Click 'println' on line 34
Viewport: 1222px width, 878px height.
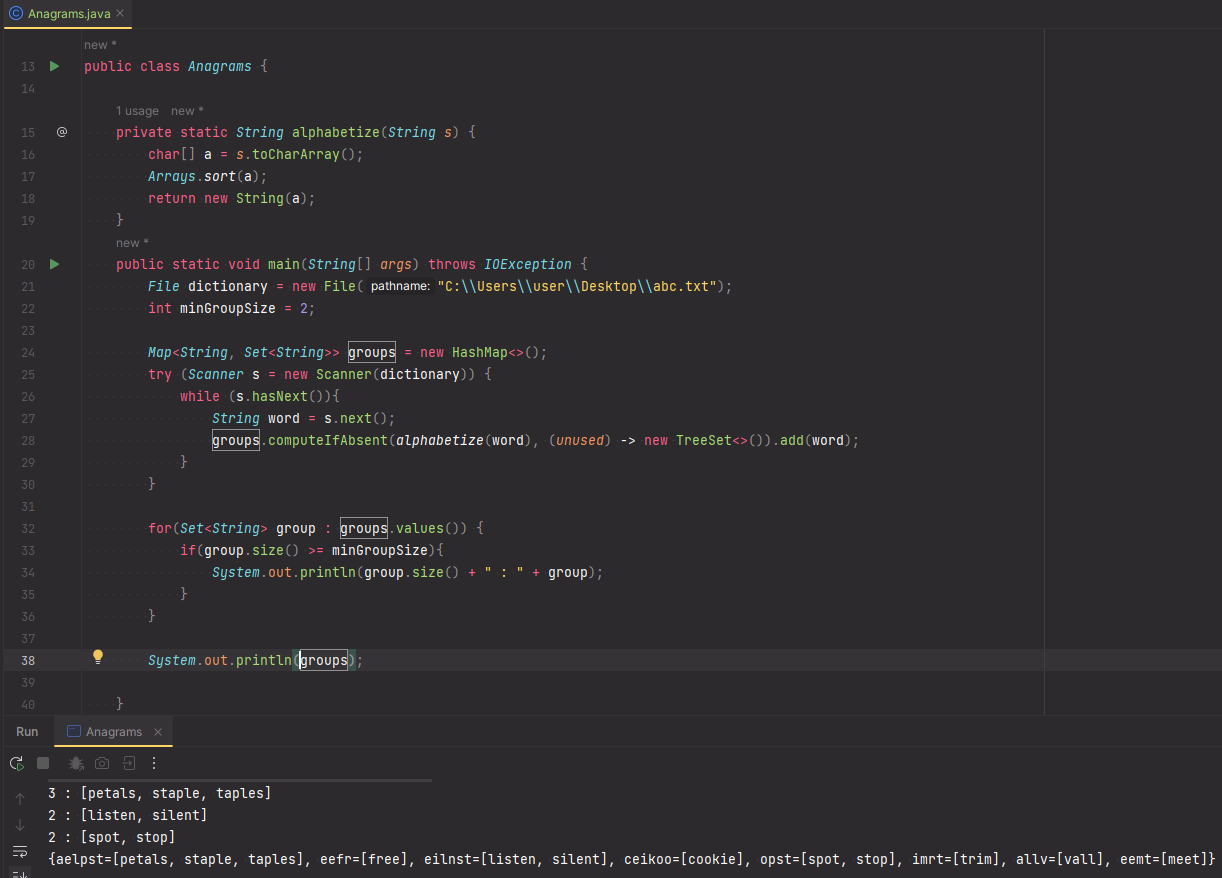pyautogui.click(x=328, y=572)
